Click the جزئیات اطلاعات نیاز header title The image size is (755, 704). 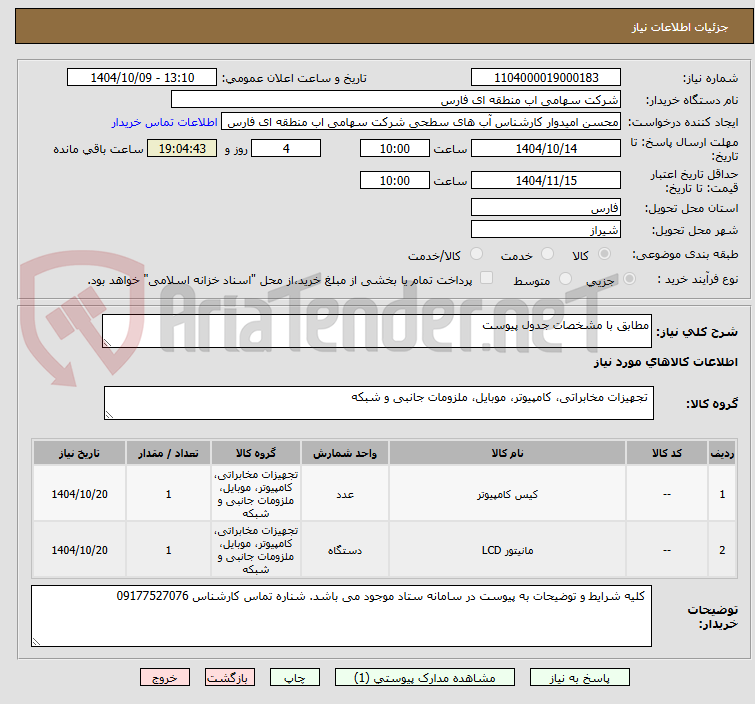pos(680,27)
